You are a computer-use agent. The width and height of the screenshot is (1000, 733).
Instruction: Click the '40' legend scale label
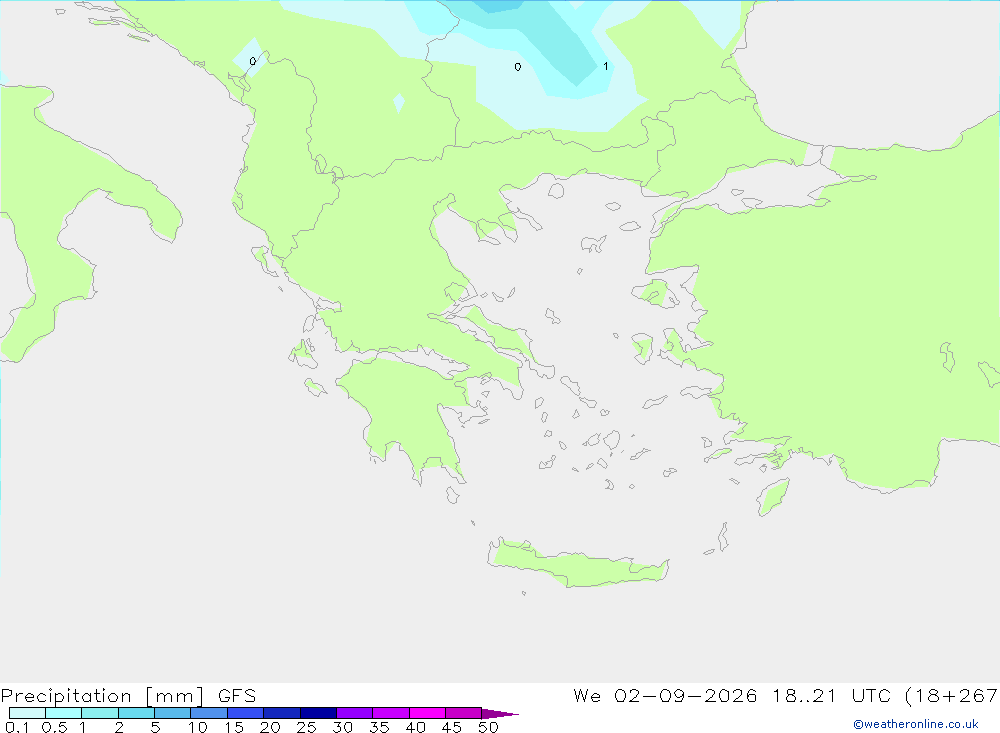(416, 727)
